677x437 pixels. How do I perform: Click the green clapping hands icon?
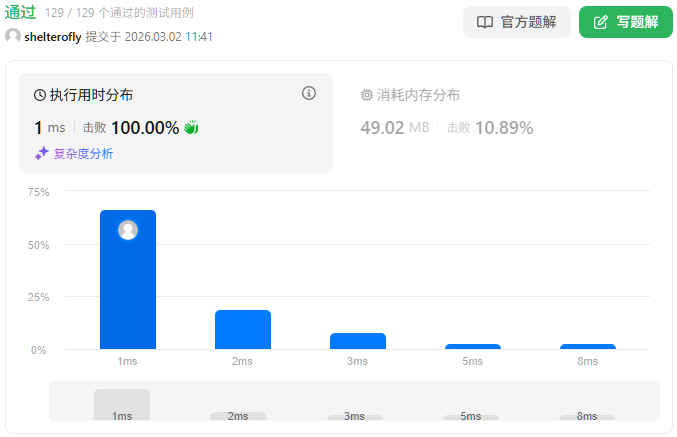click(x=191, y=127)
